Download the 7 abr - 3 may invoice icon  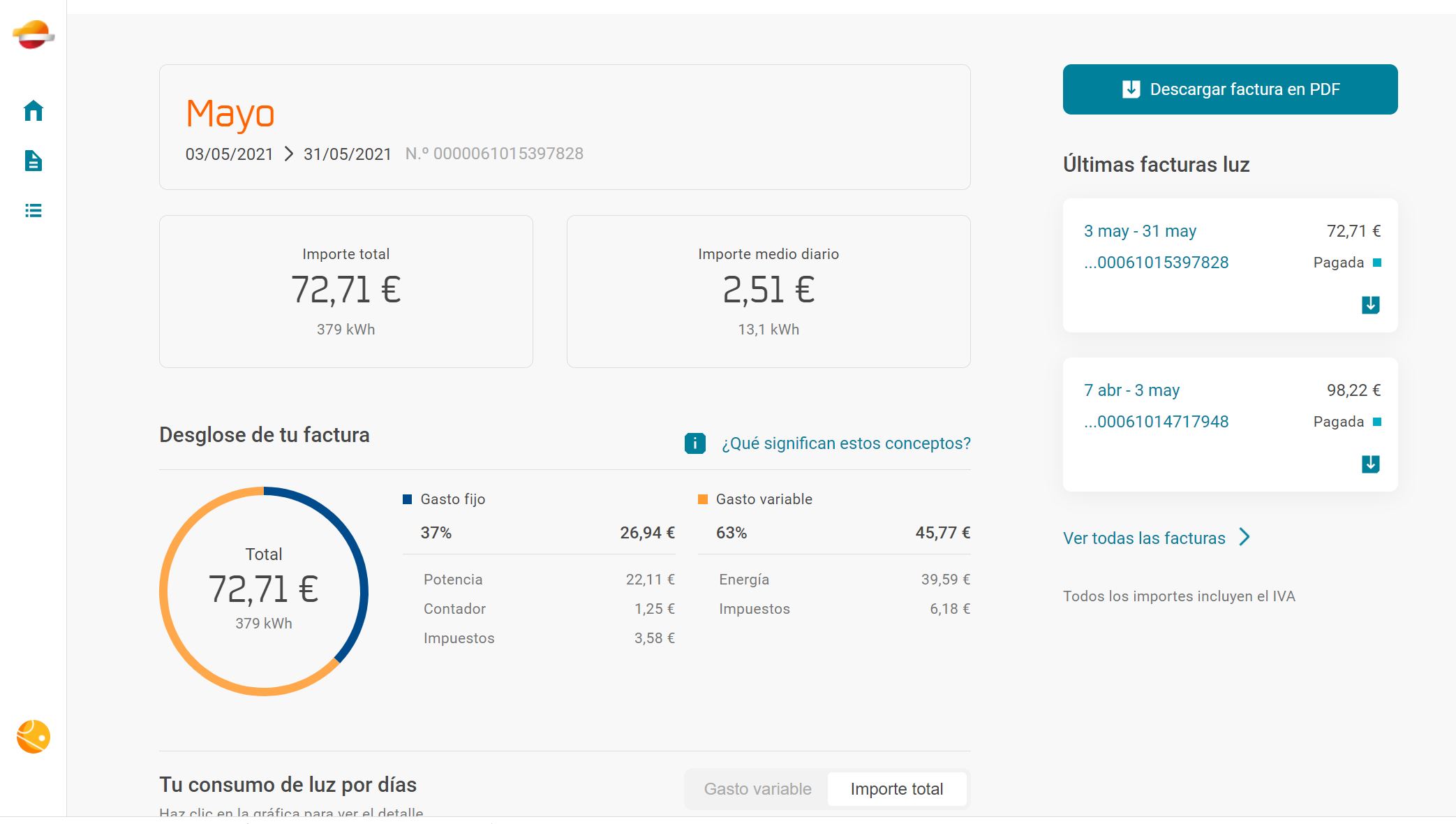coord(1370,464)
